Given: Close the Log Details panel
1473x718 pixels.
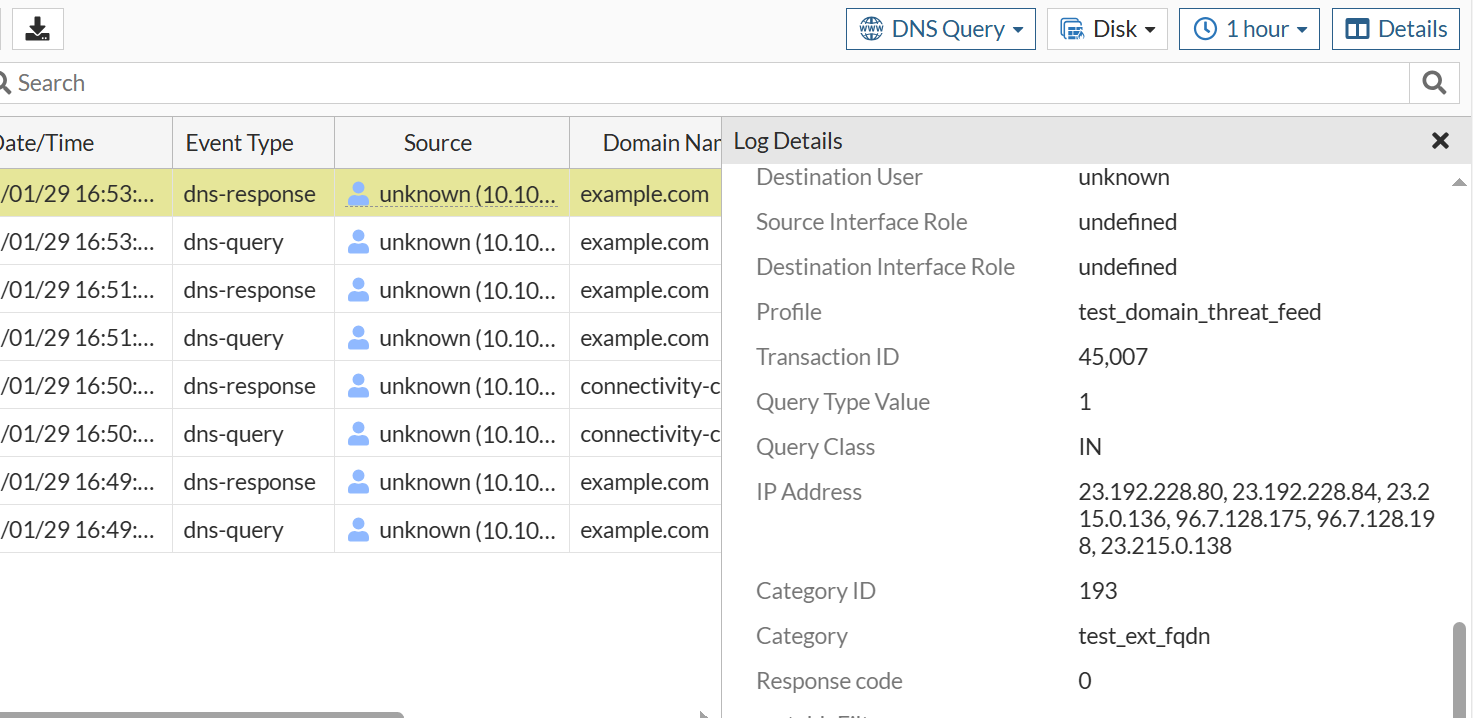Looking at the screenshot, I should (x=1440, y=141).
